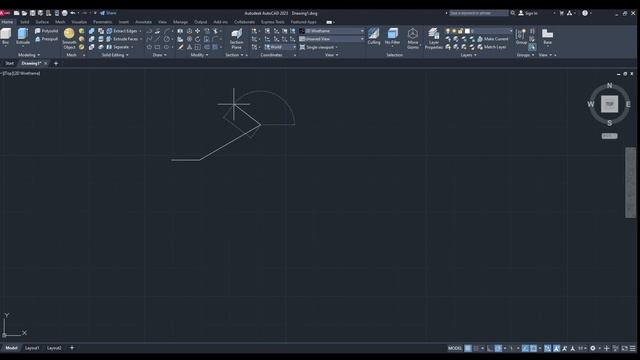Click Match Layer button
Viewport: 640px width, 360px height.
click(492, 47)
